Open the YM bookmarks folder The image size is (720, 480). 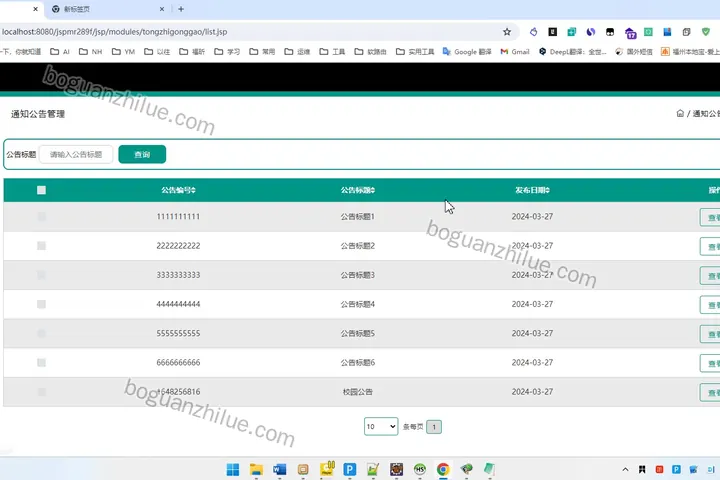click(x=124, y=51)
